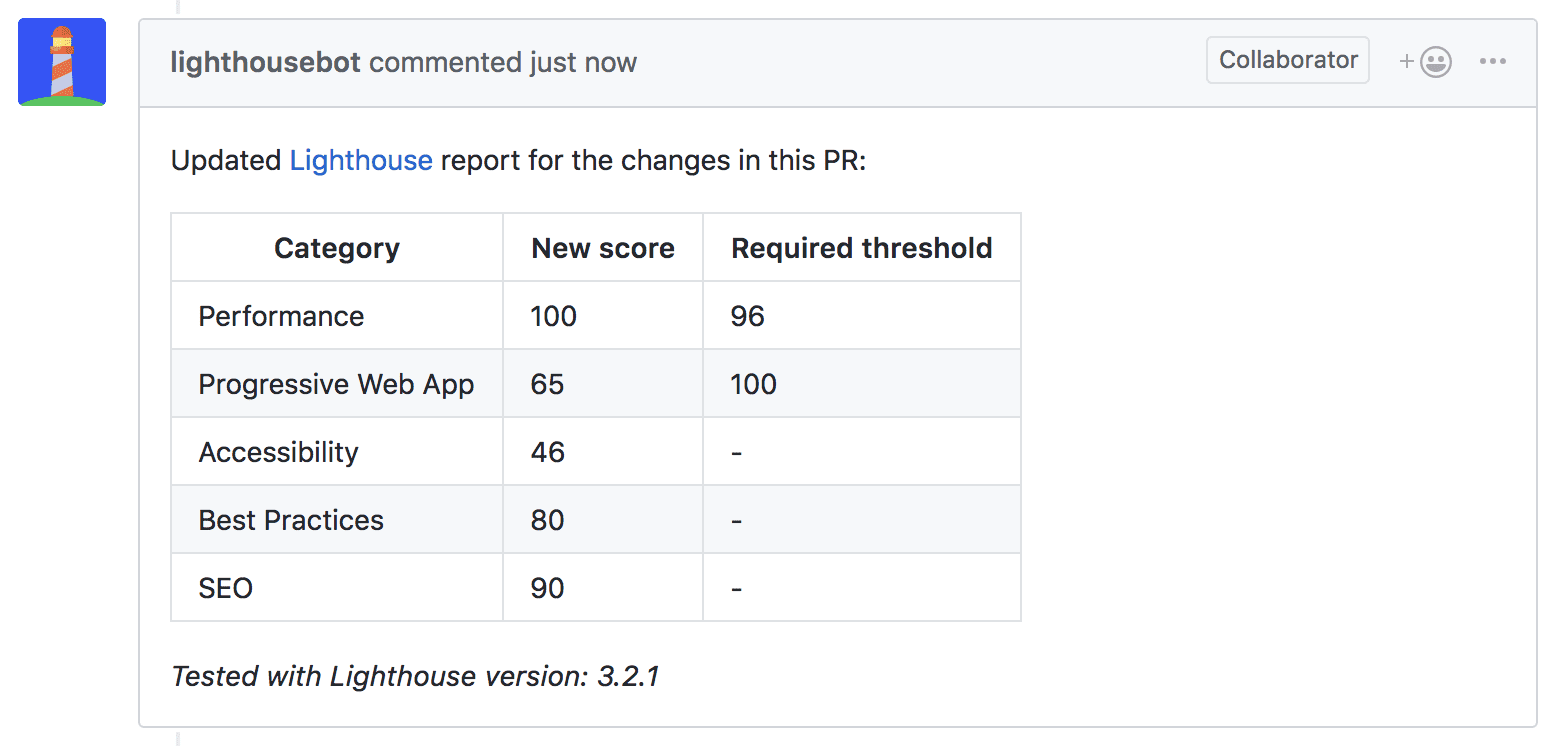Click the Required threshold column header

pyautogui.click(x=861, y=247)
